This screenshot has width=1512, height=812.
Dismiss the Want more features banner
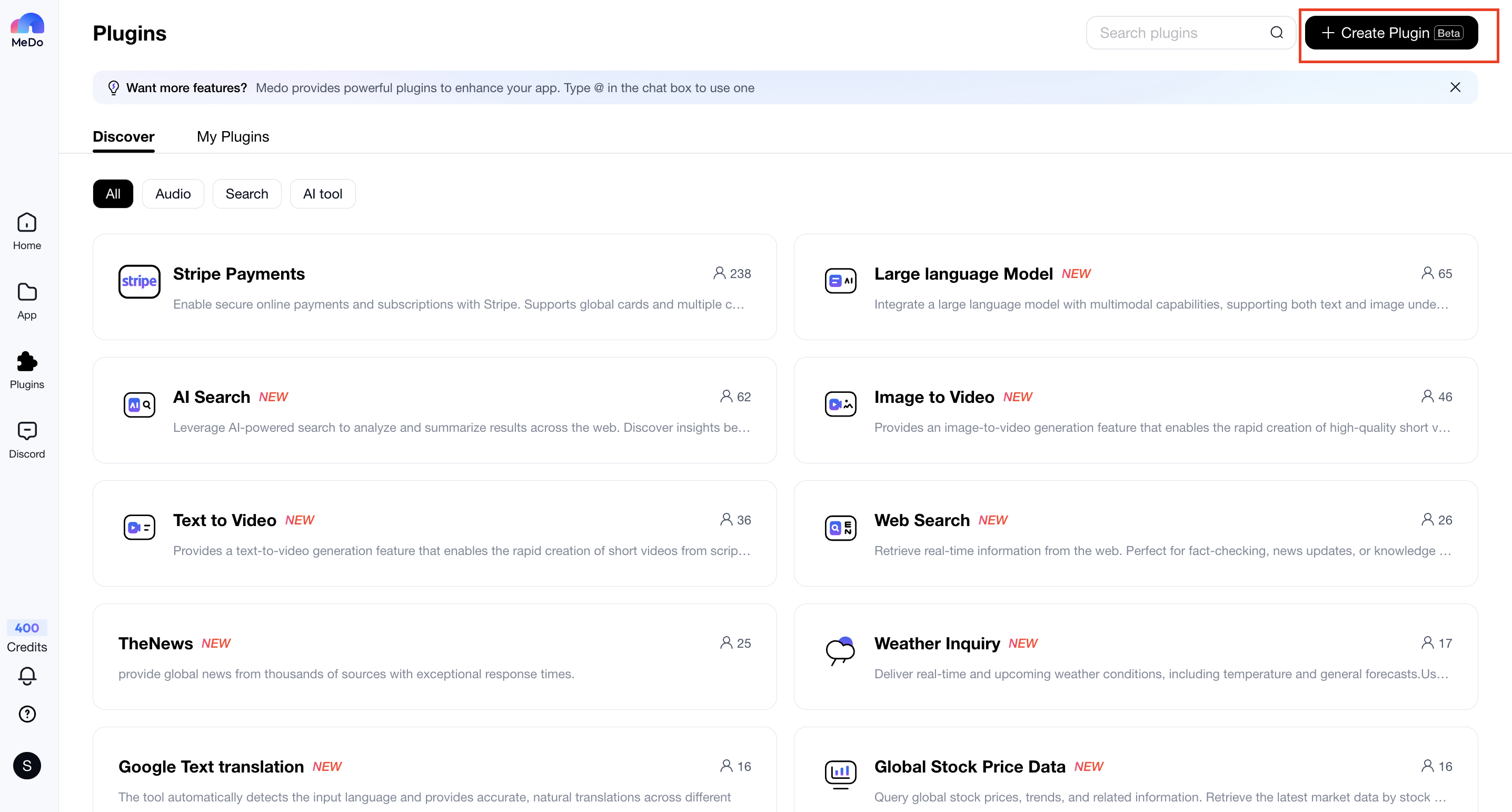(1455, 87)
